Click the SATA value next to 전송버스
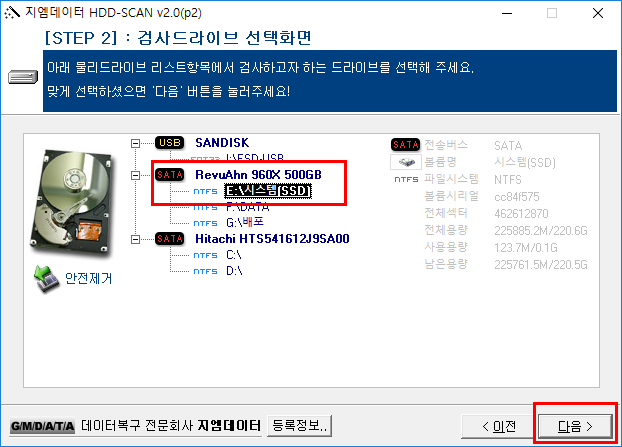Viewport: 622px width, 447px height. (x=508, y=146)
